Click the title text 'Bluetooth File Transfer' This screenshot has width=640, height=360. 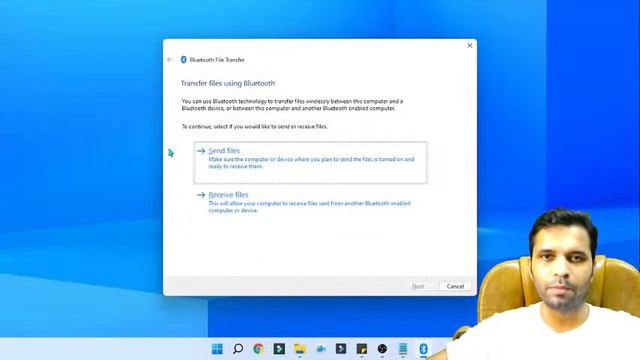[217, 60]
